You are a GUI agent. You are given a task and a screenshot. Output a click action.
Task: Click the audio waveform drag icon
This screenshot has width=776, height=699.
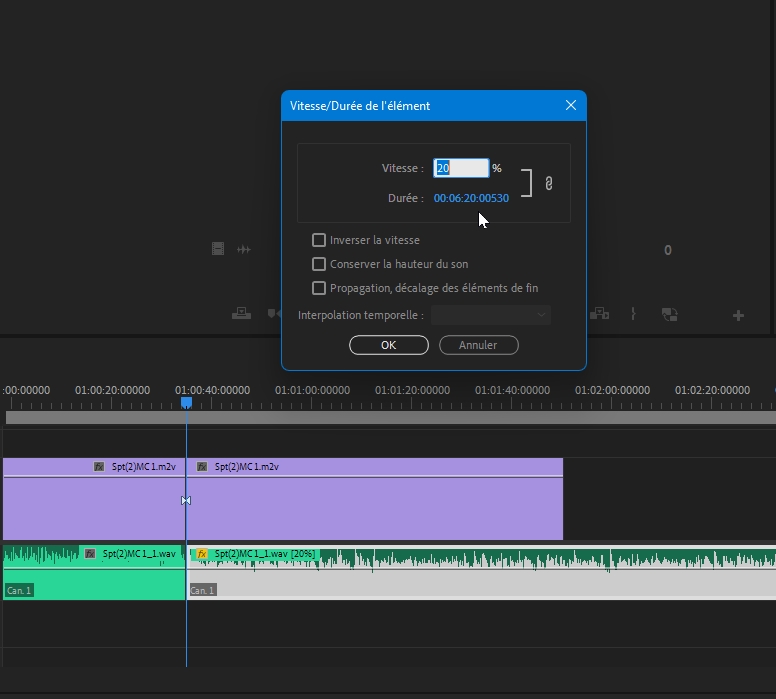[x=243, y=249]
